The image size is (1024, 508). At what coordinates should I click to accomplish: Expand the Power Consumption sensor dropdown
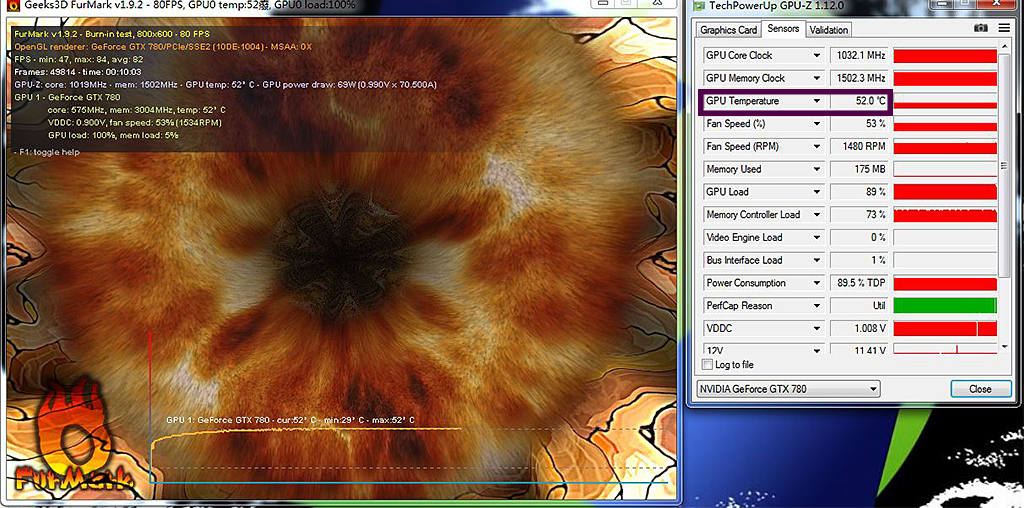click(817, 283)
